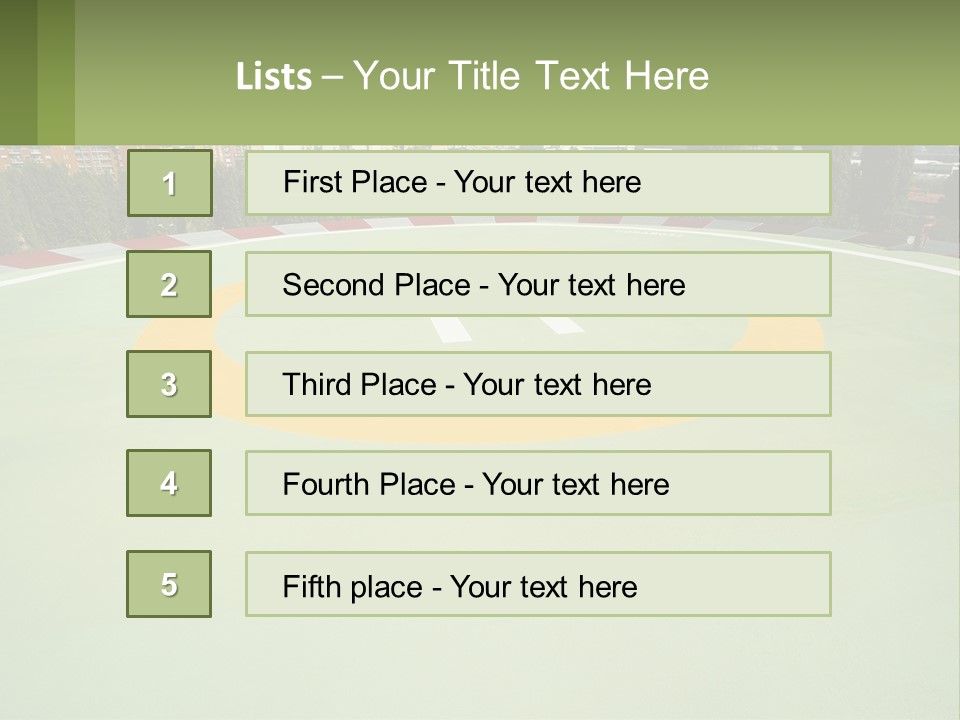The image size is (960, 720).
Task: Select the number 3 box
Action: (x=169, y=384)
